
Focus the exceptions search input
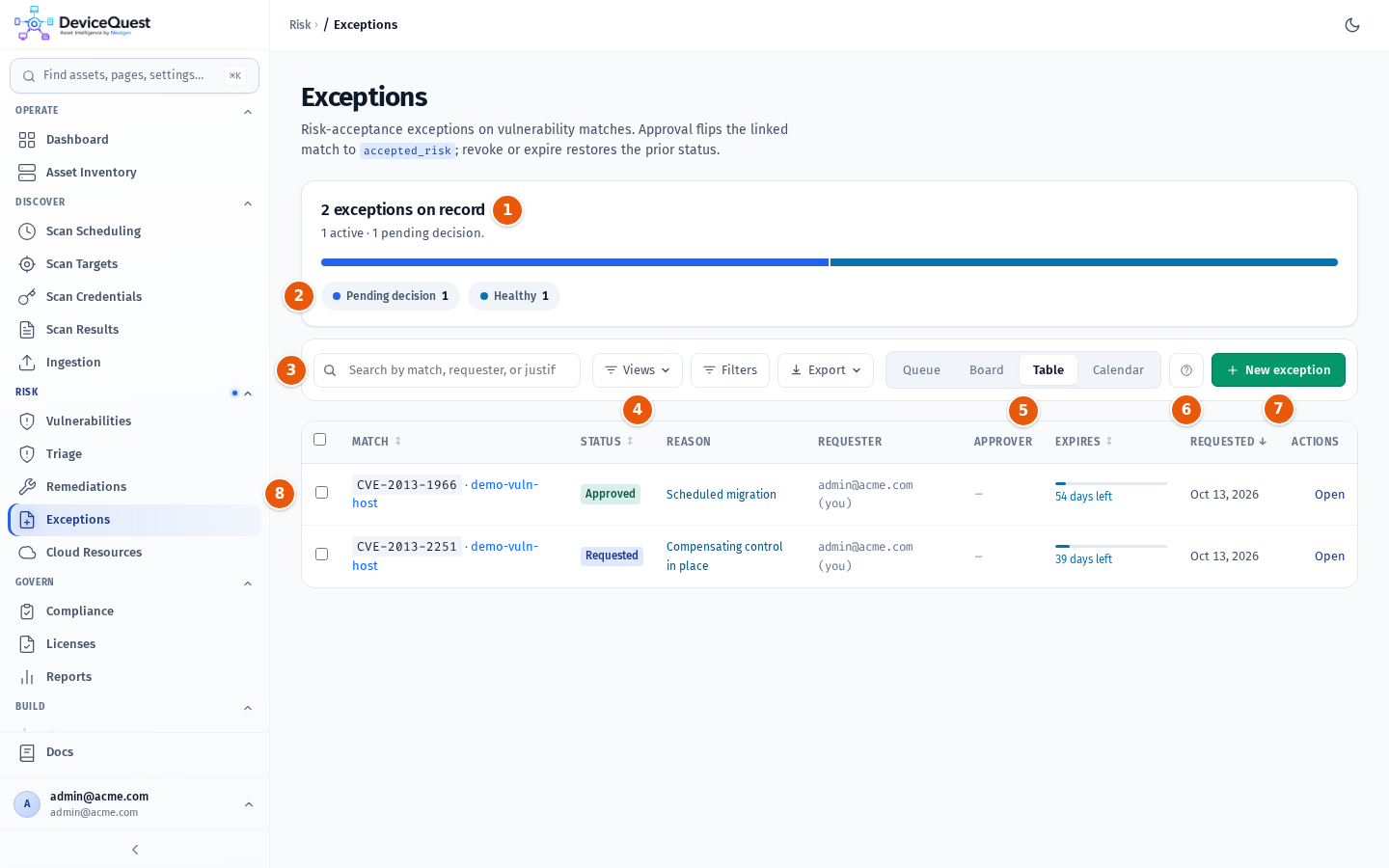coord(448,370)
